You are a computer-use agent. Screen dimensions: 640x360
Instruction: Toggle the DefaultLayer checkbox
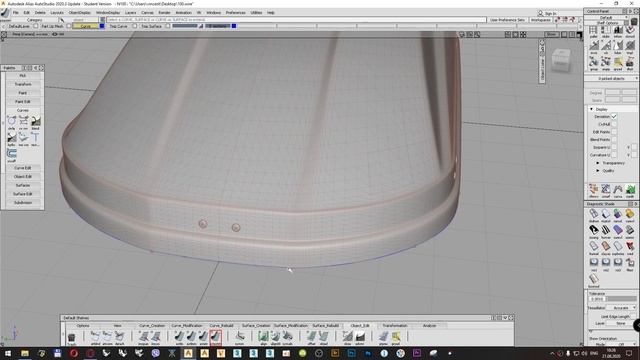(x=36, y=26)
